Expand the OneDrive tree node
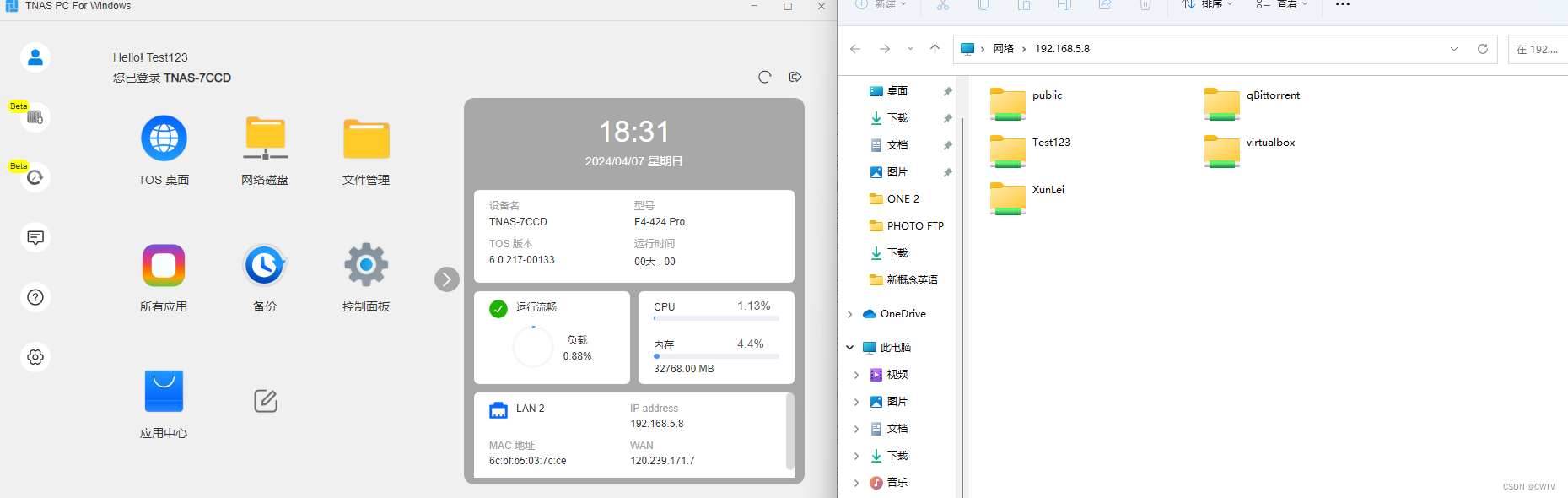Screen dimensions: 1568x498 [x=850, y=314]
